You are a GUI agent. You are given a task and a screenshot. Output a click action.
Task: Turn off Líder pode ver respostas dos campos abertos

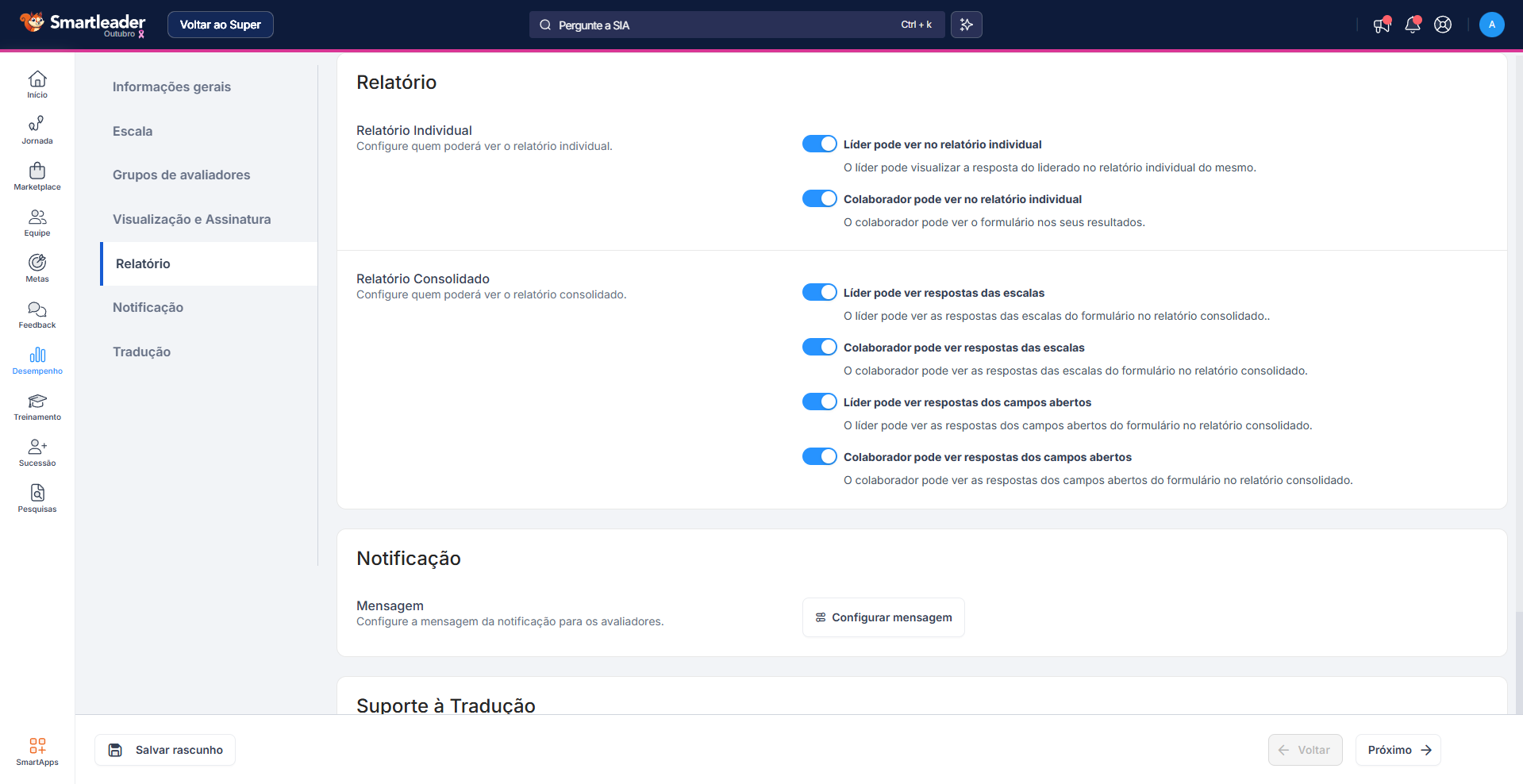(819, 402)
